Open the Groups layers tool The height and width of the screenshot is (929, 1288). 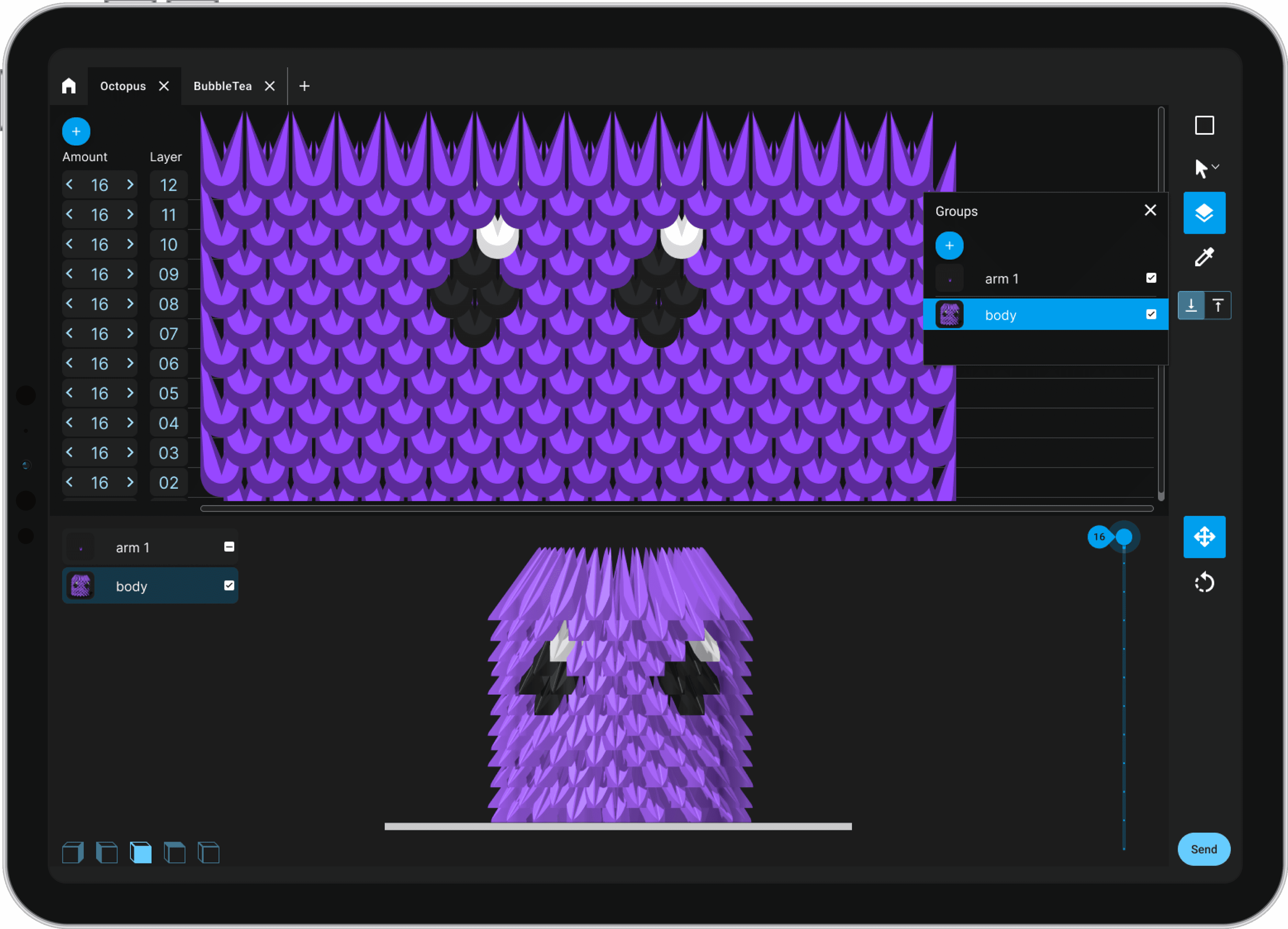tap(1204, 213)
